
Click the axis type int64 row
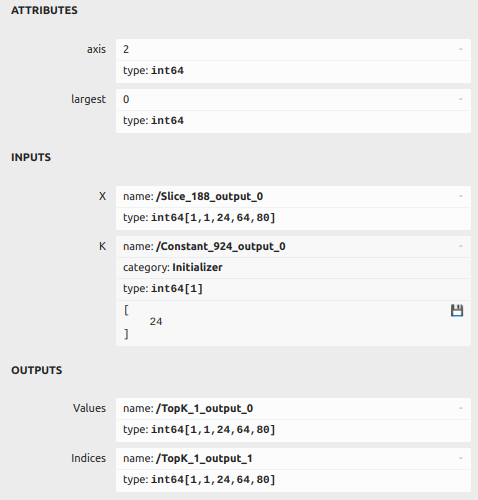pos(293,71)
